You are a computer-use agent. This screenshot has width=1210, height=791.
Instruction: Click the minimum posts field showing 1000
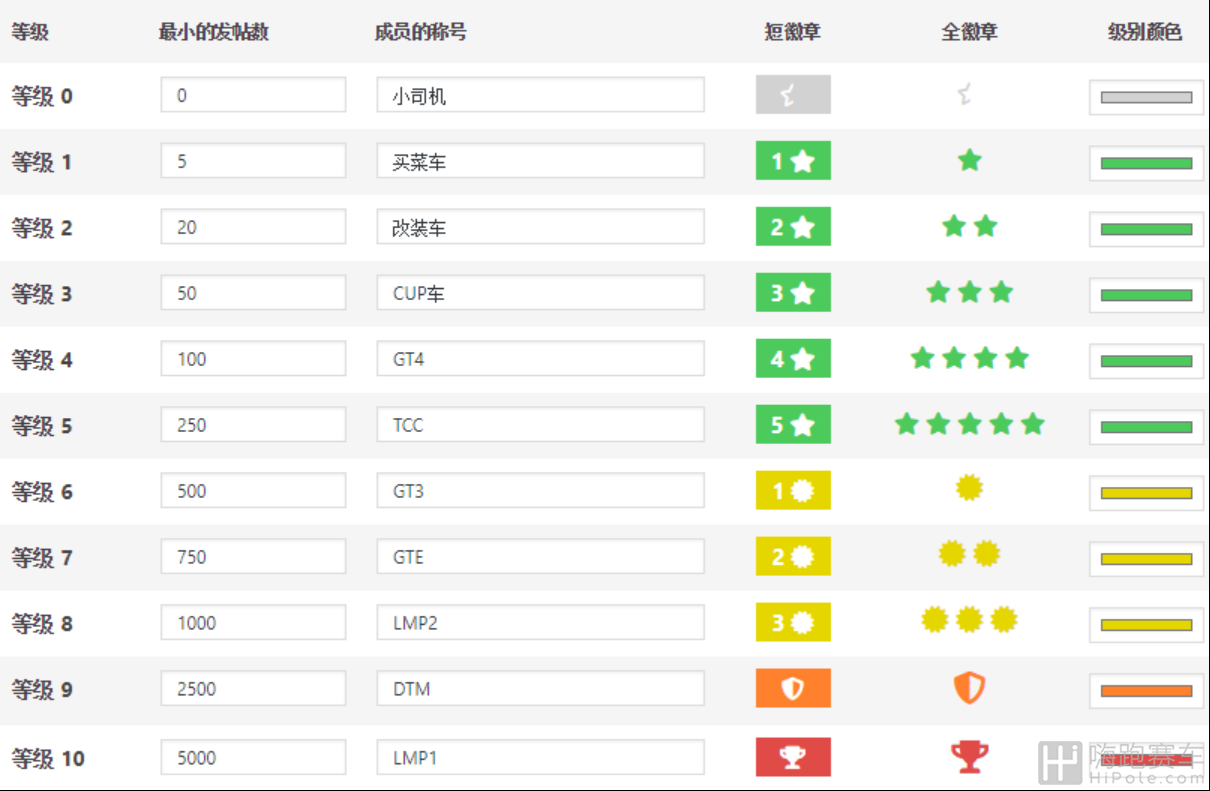point(253,623)
